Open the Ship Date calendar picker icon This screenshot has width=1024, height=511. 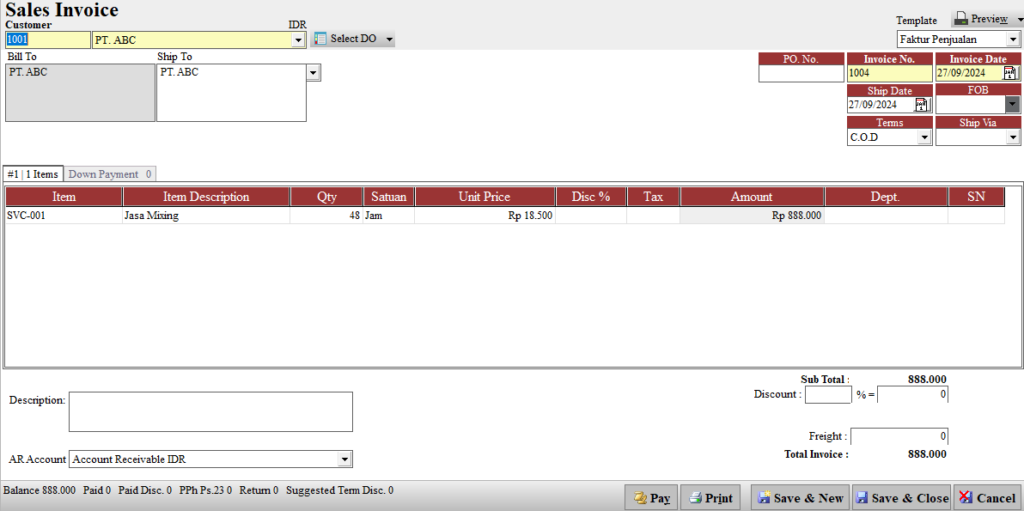click(921, 105)
